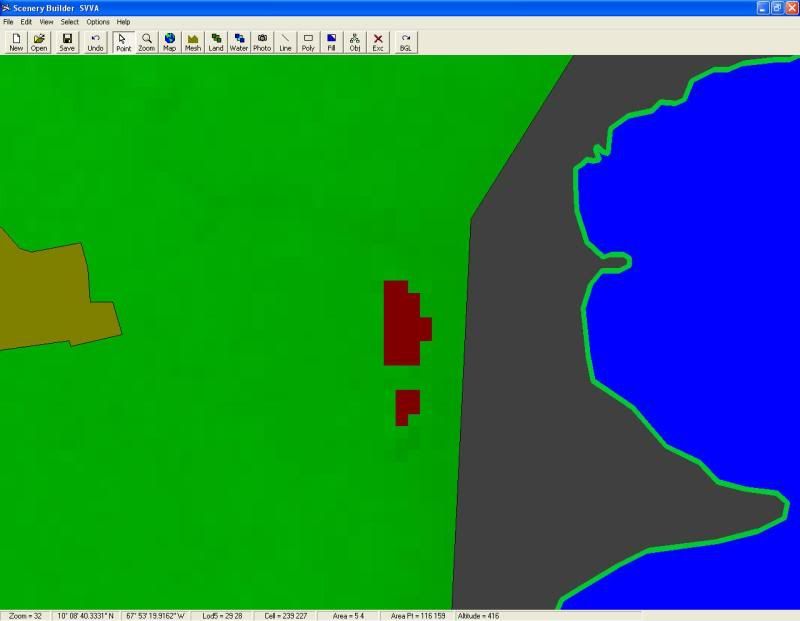Select the Obj placement tool

pyautogui.click(x=355, y=40)
